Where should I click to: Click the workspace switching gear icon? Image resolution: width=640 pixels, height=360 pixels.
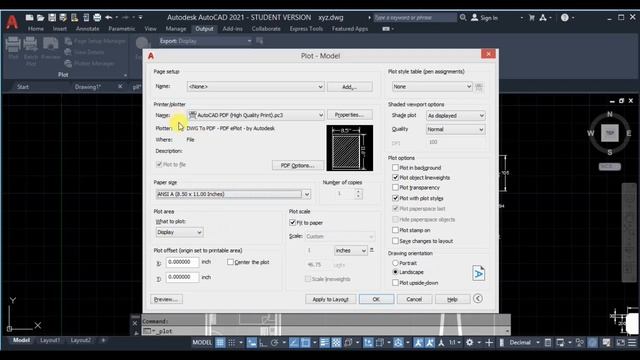click(x=470, y=343)
